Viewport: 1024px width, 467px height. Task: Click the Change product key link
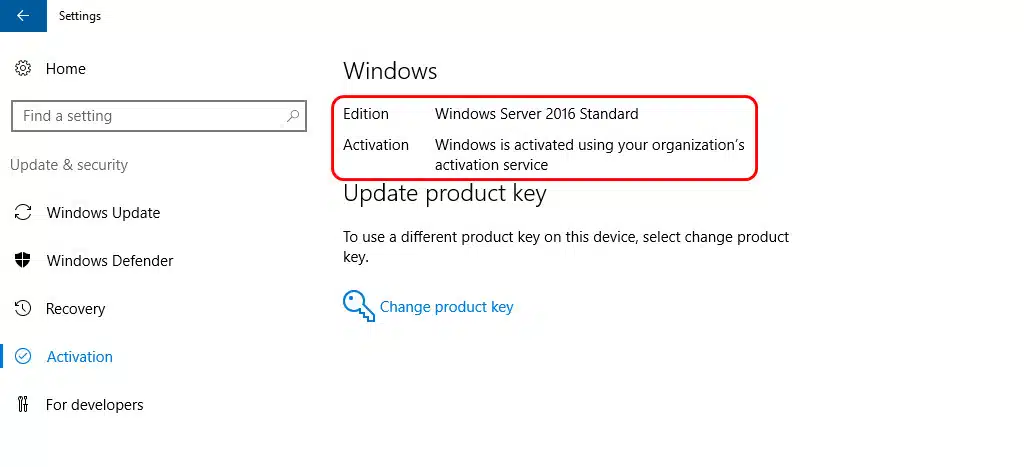point(446,307)
